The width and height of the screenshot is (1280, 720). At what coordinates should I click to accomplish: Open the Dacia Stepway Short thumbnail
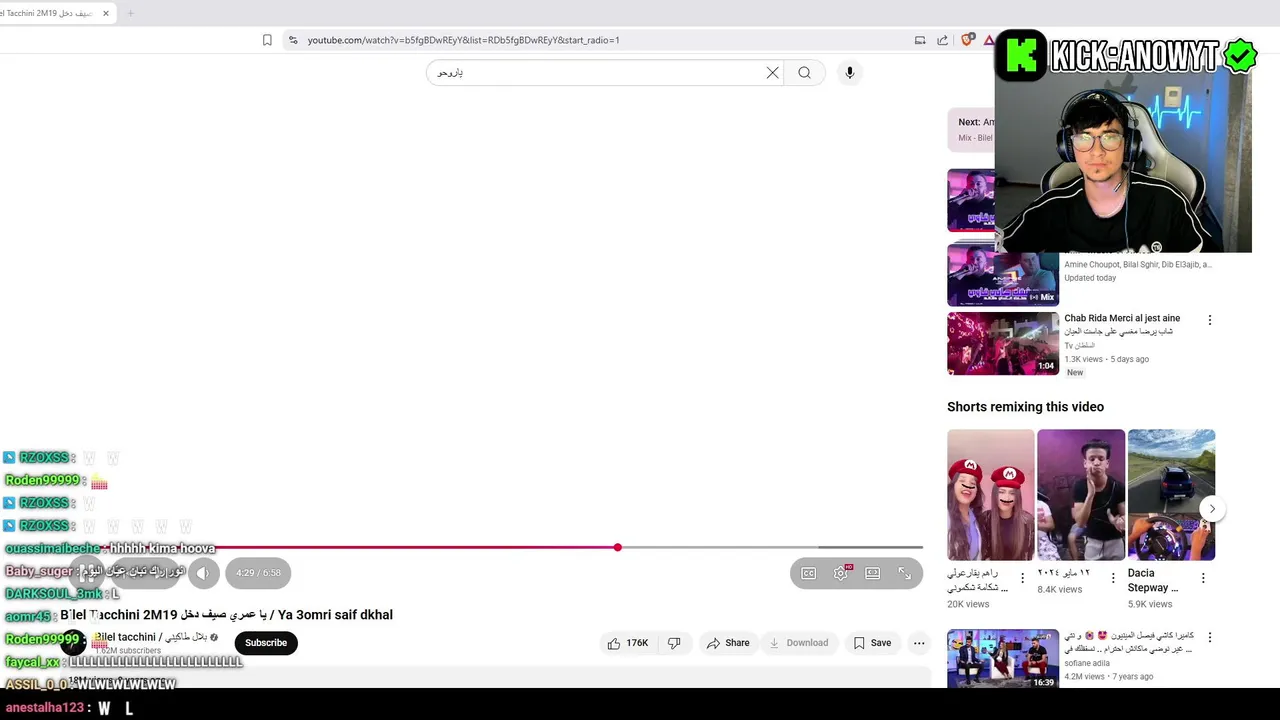(1171, 495)
